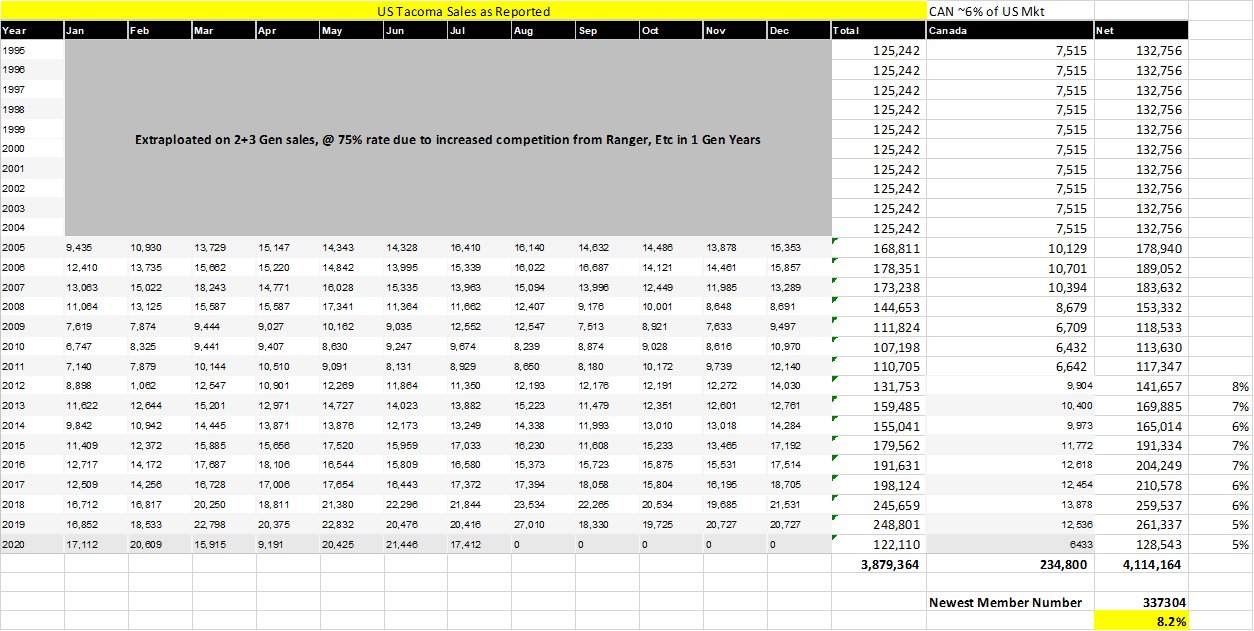
Task: Select the yellow 8.2% cell
Action: [x=1141, y=621]
